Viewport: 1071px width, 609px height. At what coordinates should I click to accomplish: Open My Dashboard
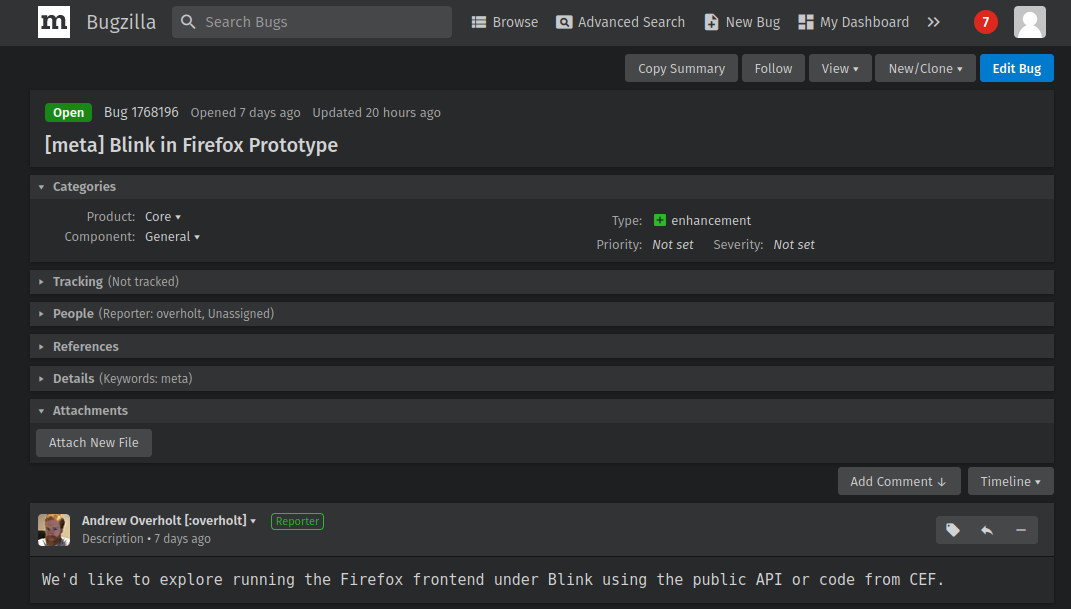(x=854, y=22)
